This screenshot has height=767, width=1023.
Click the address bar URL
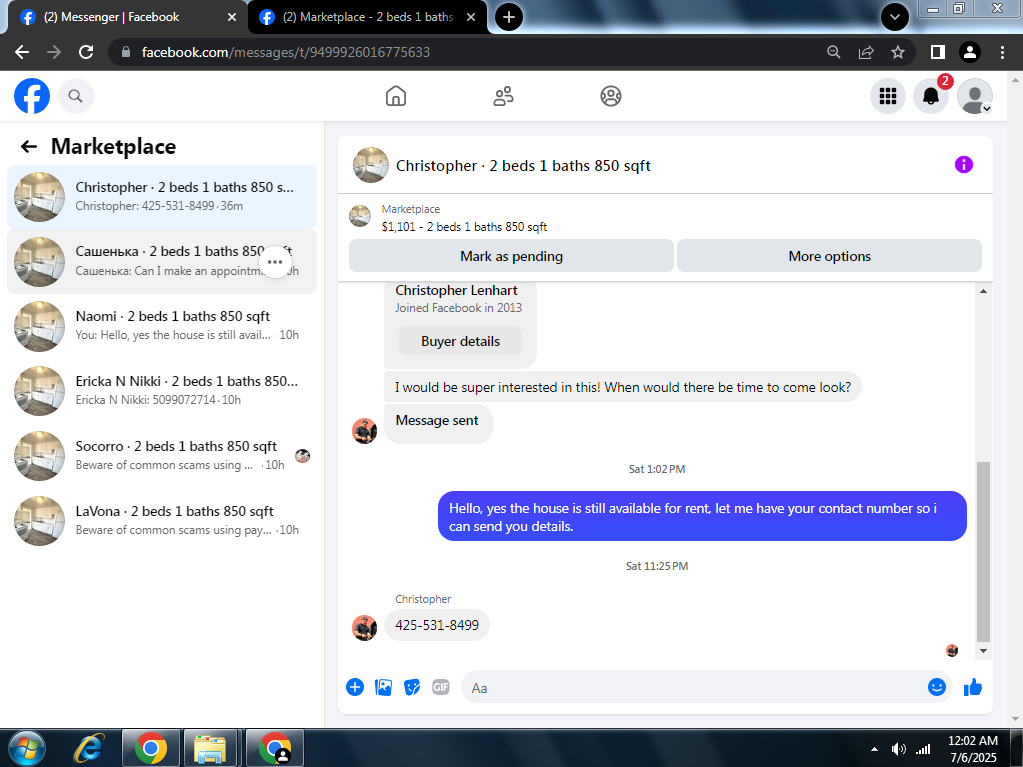coord(285,52)
